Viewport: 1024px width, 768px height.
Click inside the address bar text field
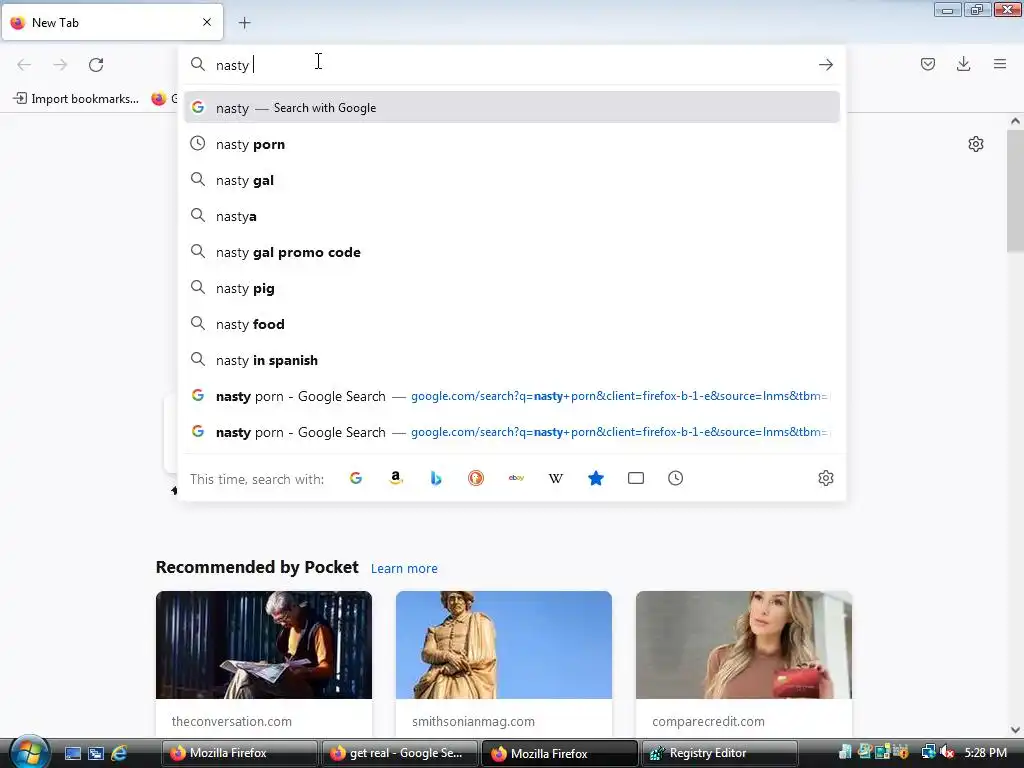511,65
